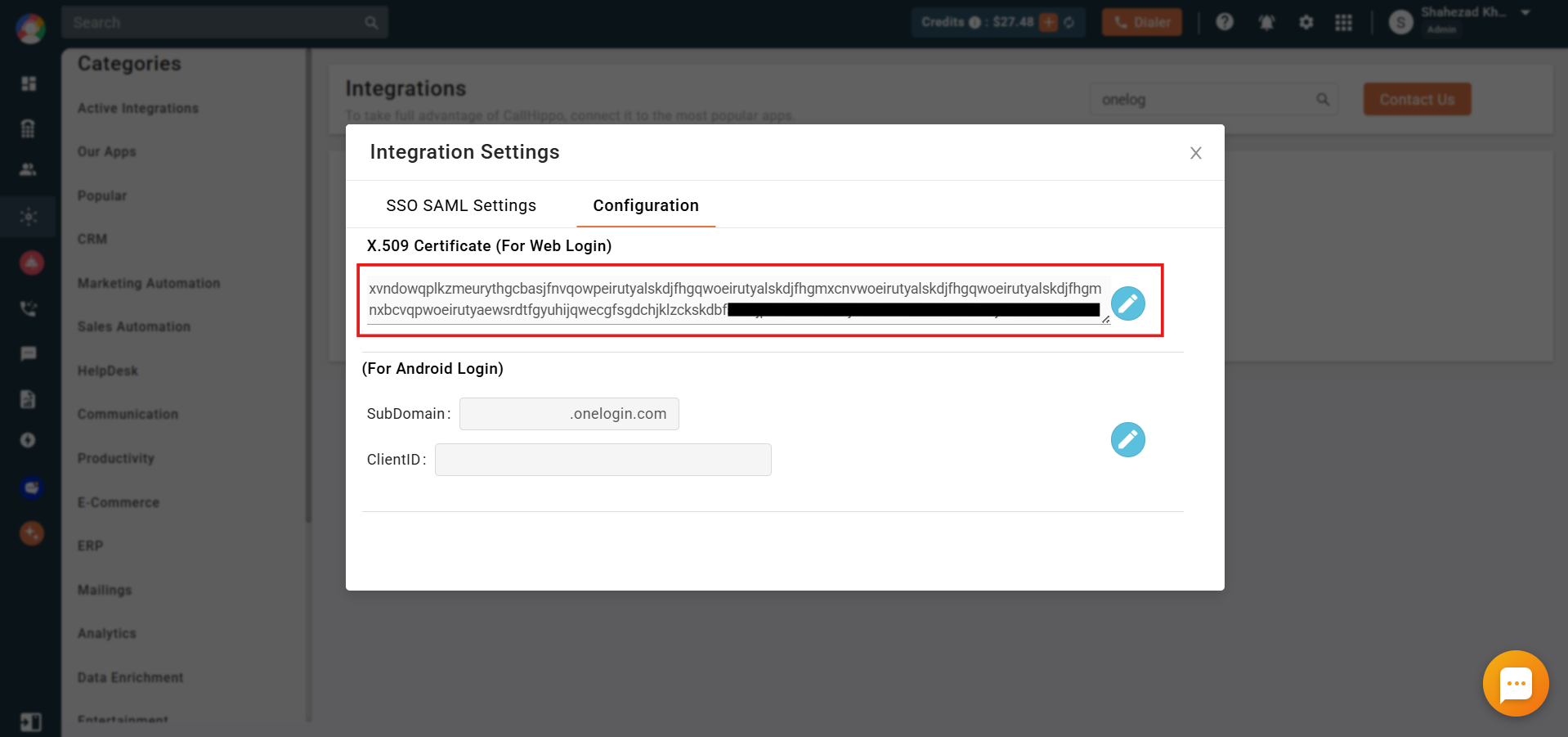Click the categories list scrollbar

(x=308, y=285)
